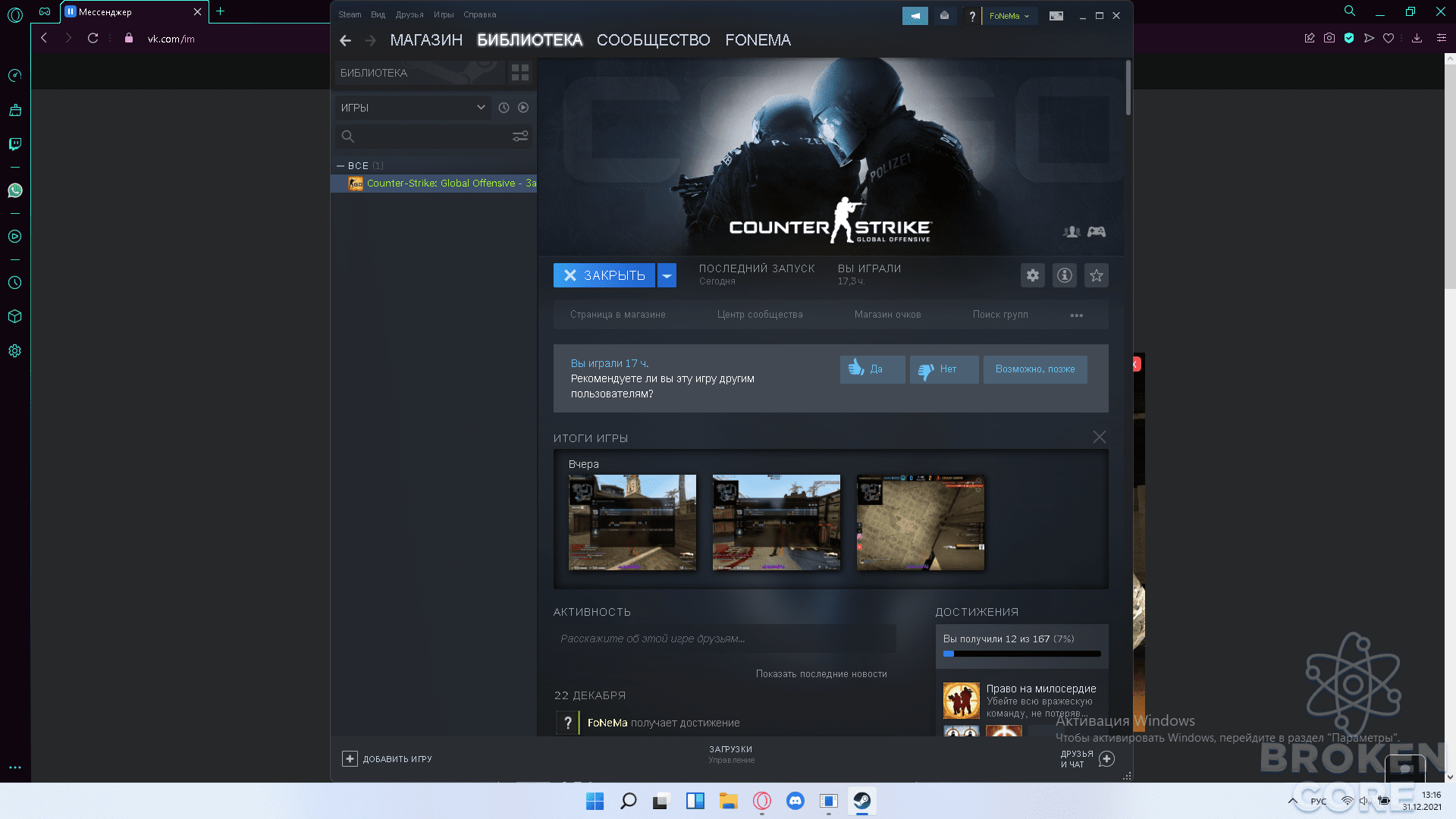Click the Steam help question mark icon
Screen dimensions: 1456x819
[971, 16]
